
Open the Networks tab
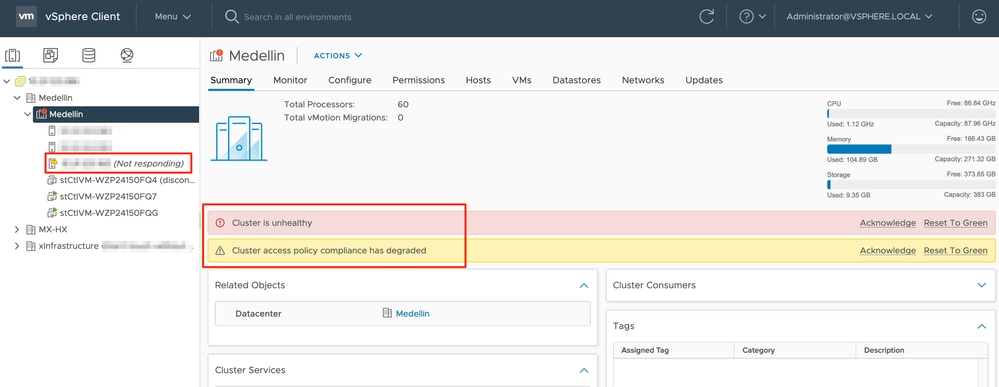tap(643, 80)
